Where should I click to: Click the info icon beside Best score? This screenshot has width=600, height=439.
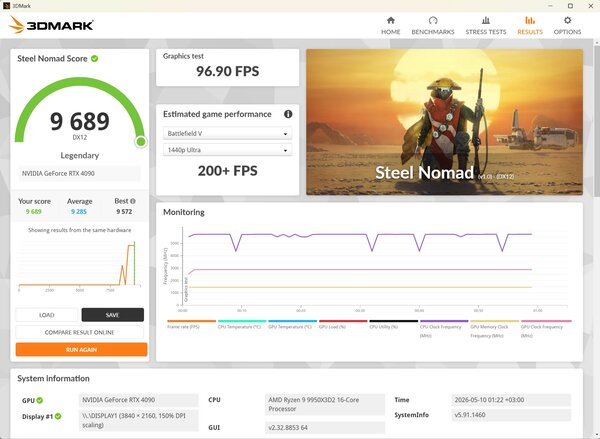[x=133, y=201]
